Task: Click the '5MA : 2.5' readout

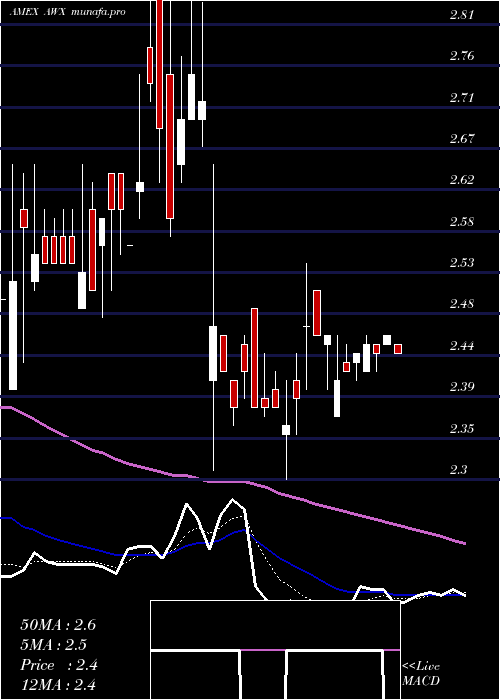Action: [x=54, y=645]
